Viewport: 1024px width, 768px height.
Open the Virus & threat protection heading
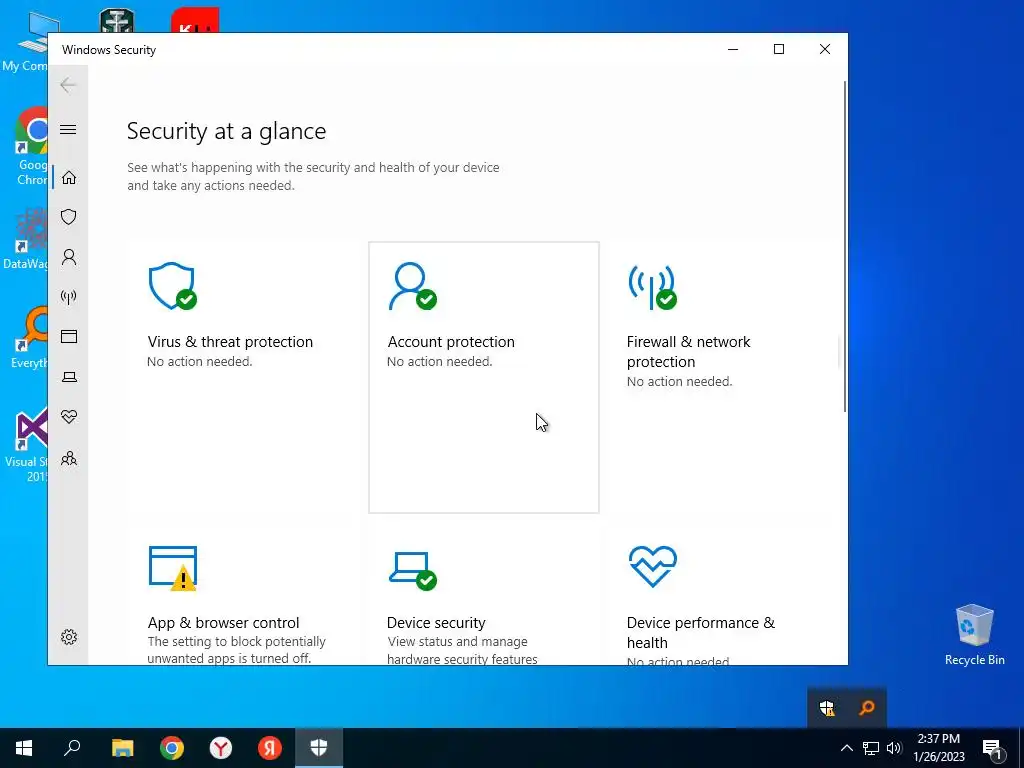(230, 342)
